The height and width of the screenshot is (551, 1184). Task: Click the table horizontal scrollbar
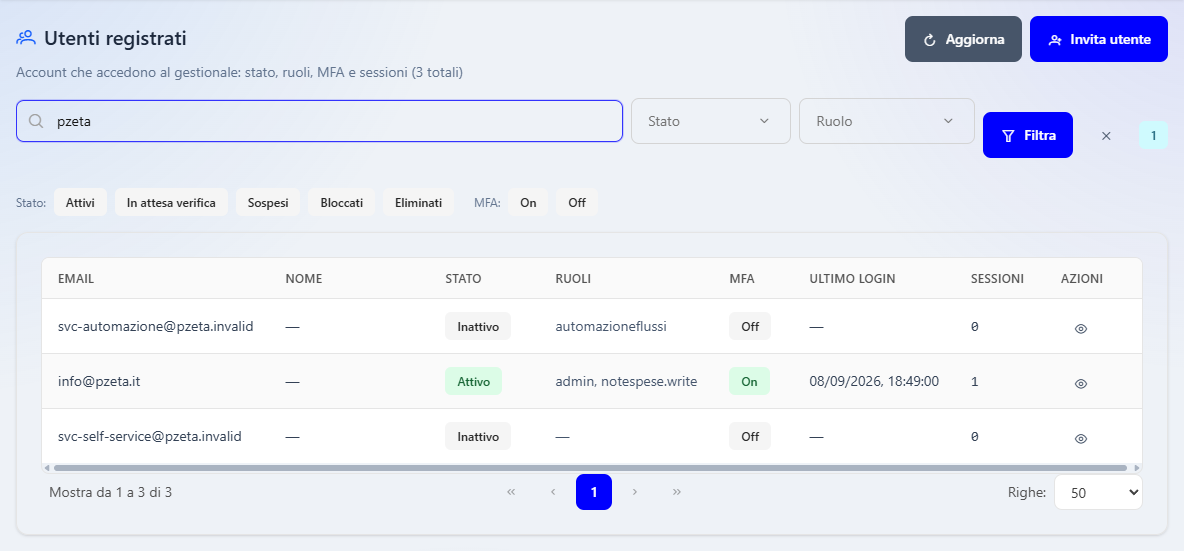[590, 468]
